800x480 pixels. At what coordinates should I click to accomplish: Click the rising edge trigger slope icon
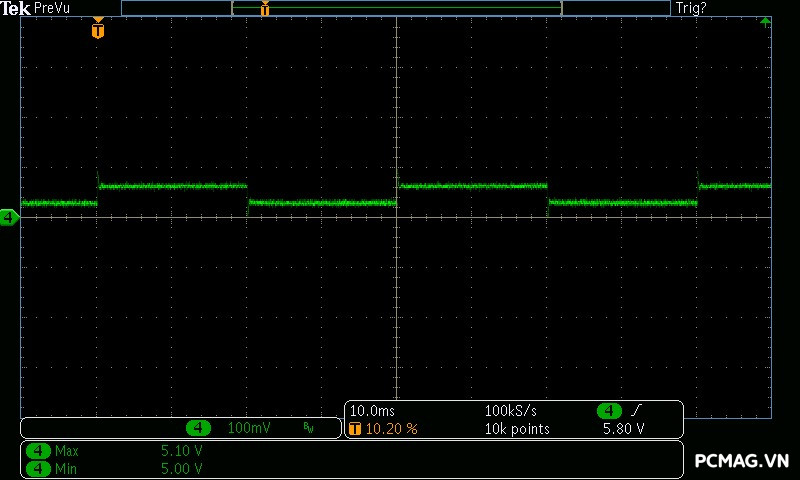point(637,411)
